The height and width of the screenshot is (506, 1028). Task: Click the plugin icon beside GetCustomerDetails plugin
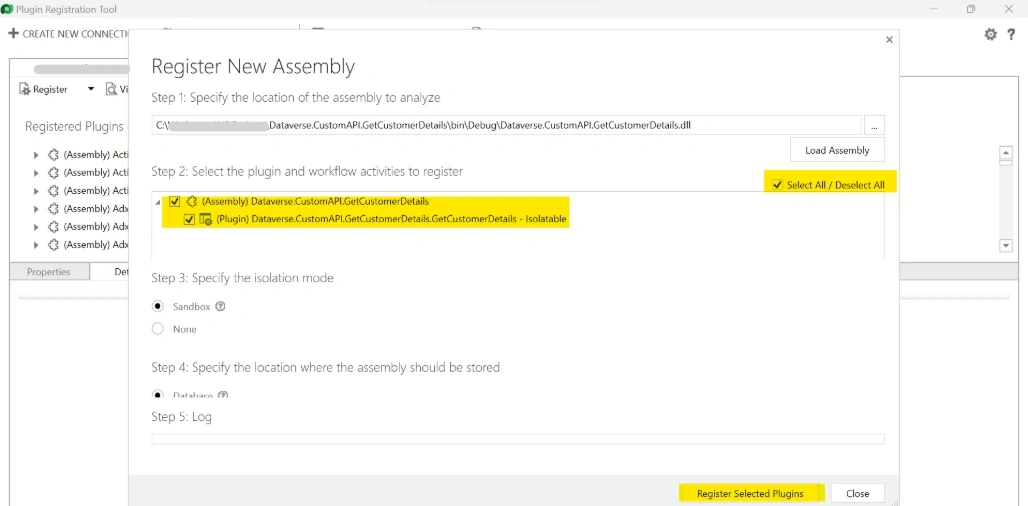206,220
